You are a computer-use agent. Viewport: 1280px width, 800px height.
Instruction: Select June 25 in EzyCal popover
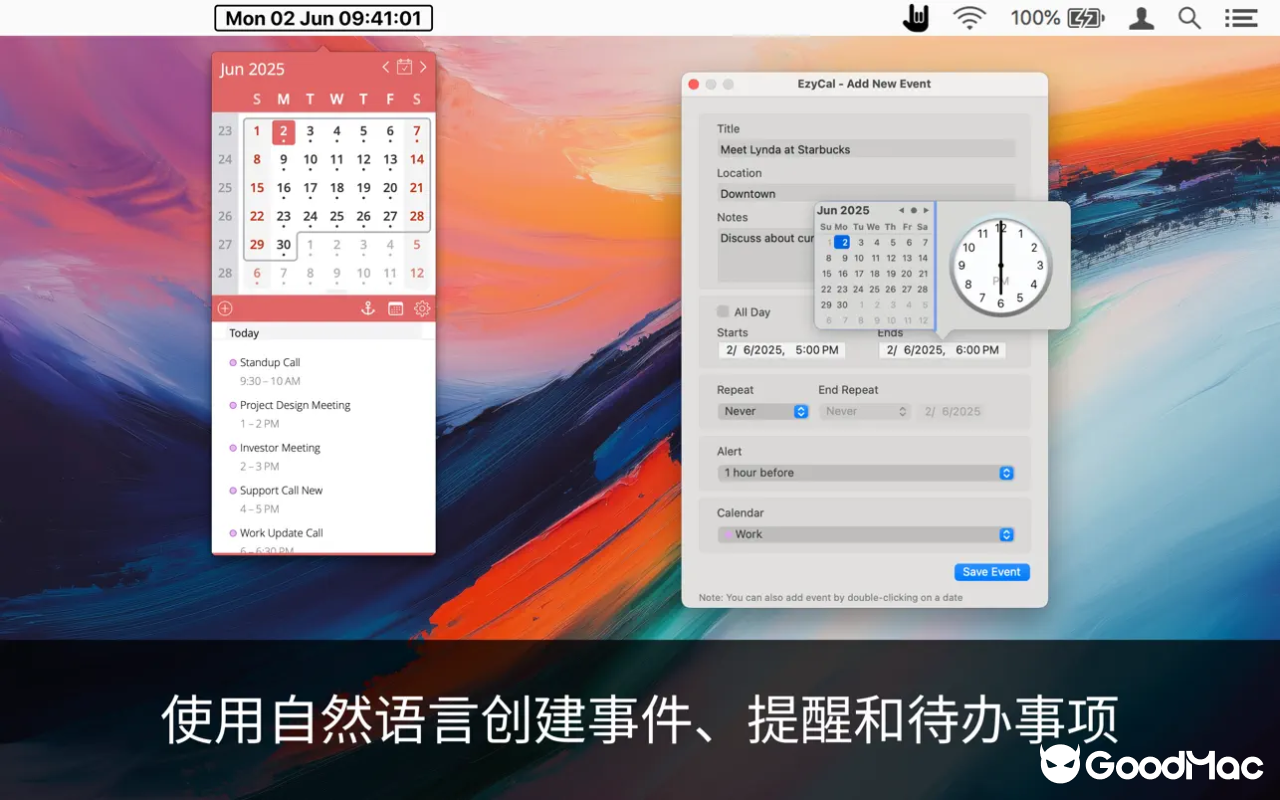pyautogui.click(x=337, y=216)
